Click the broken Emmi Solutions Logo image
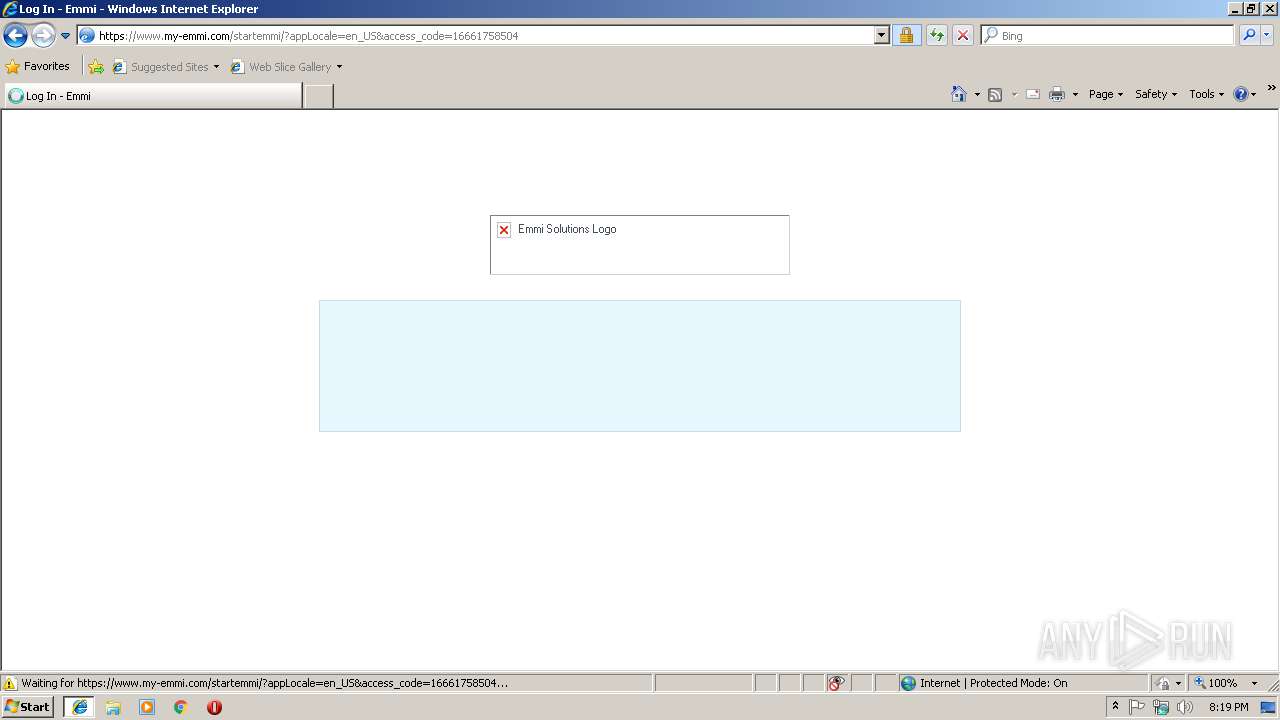This screenshot has height=720, width=1280. click(x=640, y=245)
